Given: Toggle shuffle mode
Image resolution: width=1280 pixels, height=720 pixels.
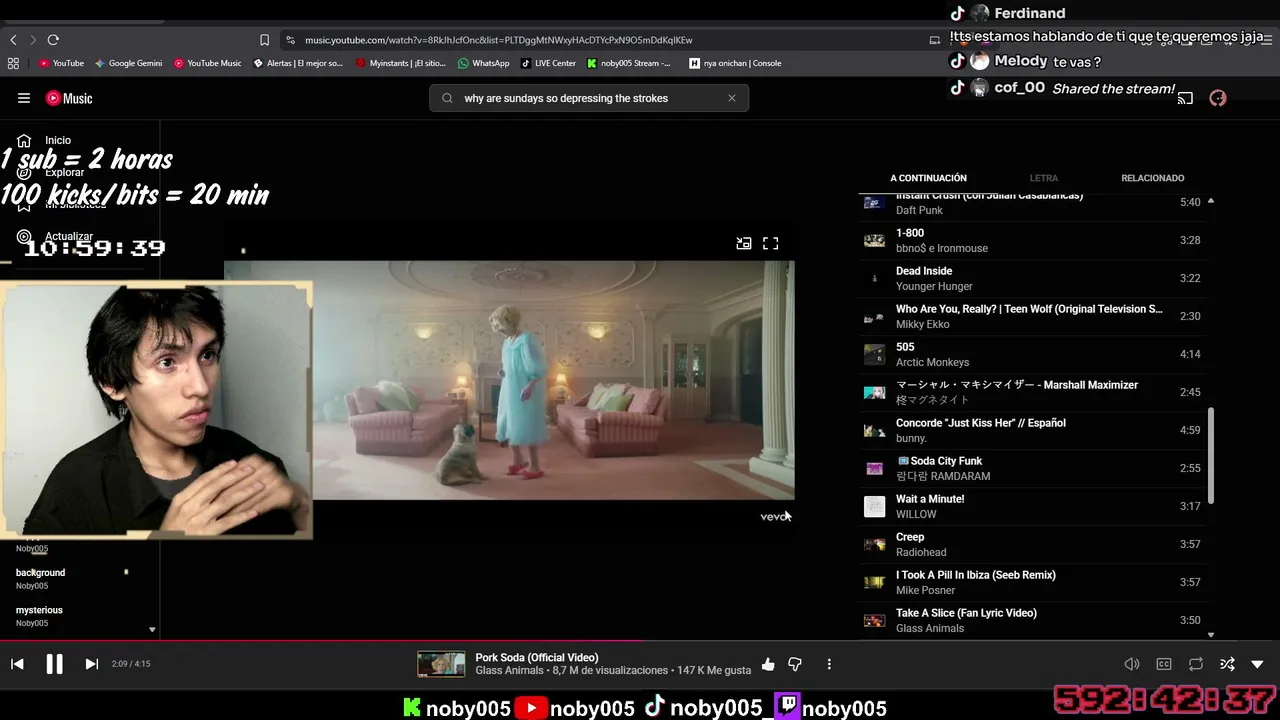Looking at the screenshot, I should (1227, 664).
